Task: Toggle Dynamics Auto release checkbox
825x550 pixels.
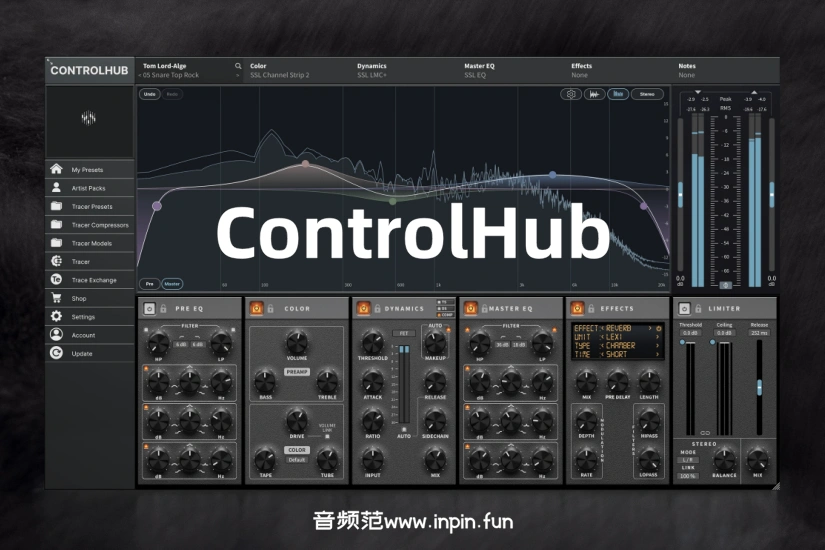Action: coord(404,429)
